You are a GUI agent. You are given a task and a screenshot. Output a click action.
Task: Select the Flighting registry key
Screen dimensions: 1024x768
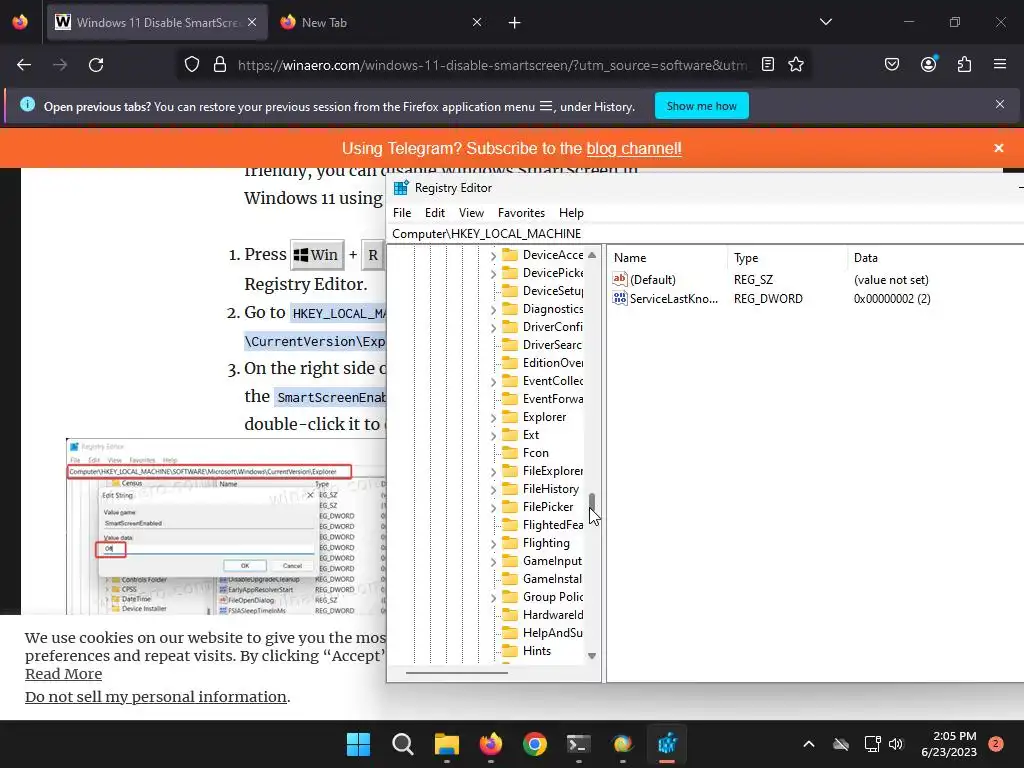tap(546, 543)
